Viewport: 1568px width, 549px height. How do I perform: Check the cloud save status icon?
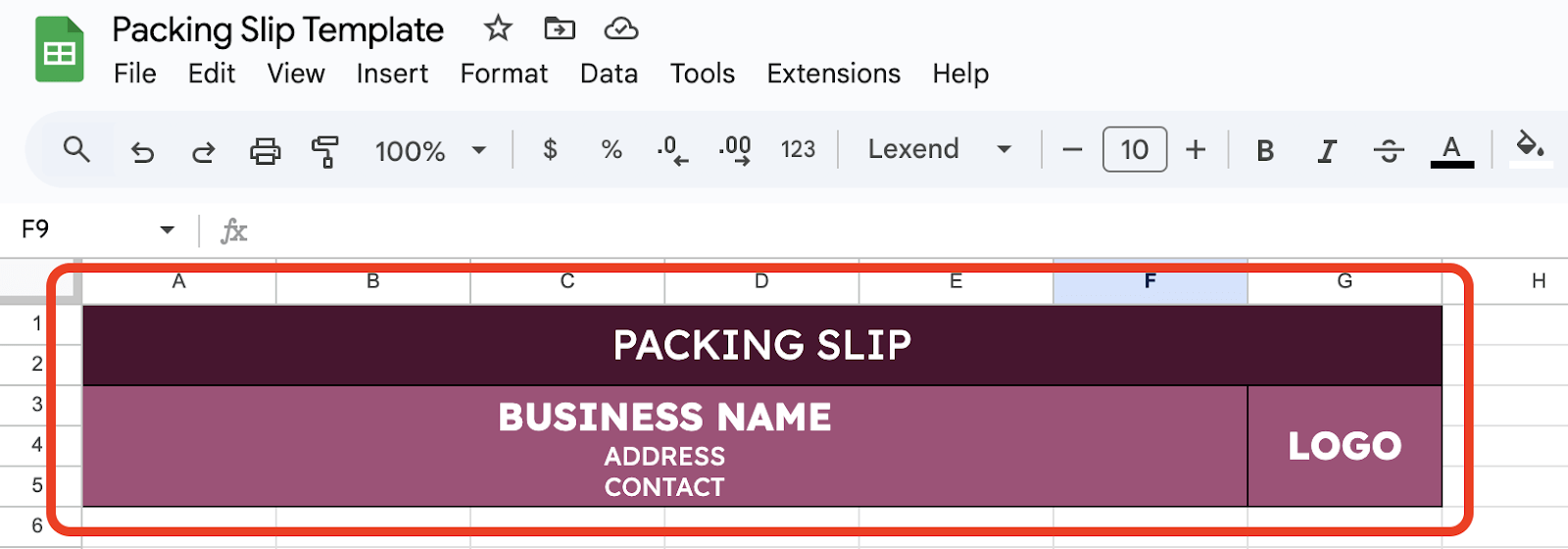620,29
